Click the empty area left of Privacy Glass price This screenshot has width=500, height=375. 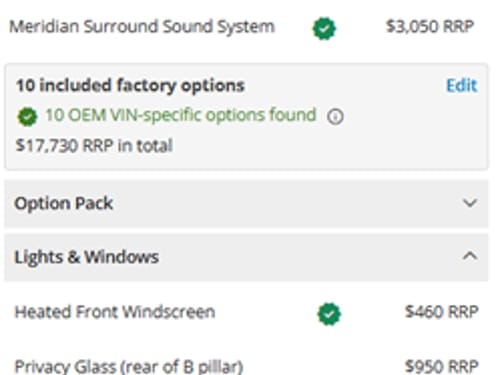point(323,367)
